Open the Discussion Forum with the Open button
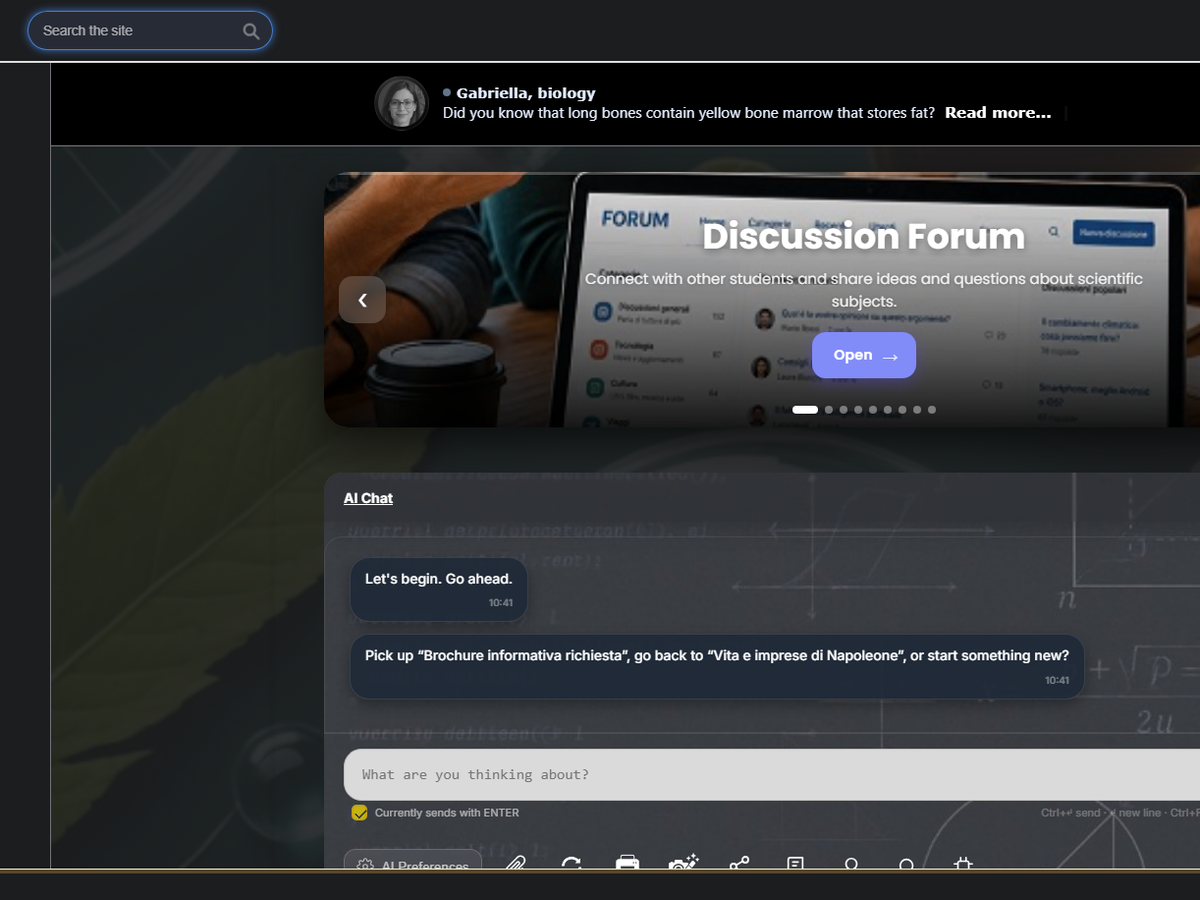The width and height of the screenshot is (1200, 900). coord(864,355)
